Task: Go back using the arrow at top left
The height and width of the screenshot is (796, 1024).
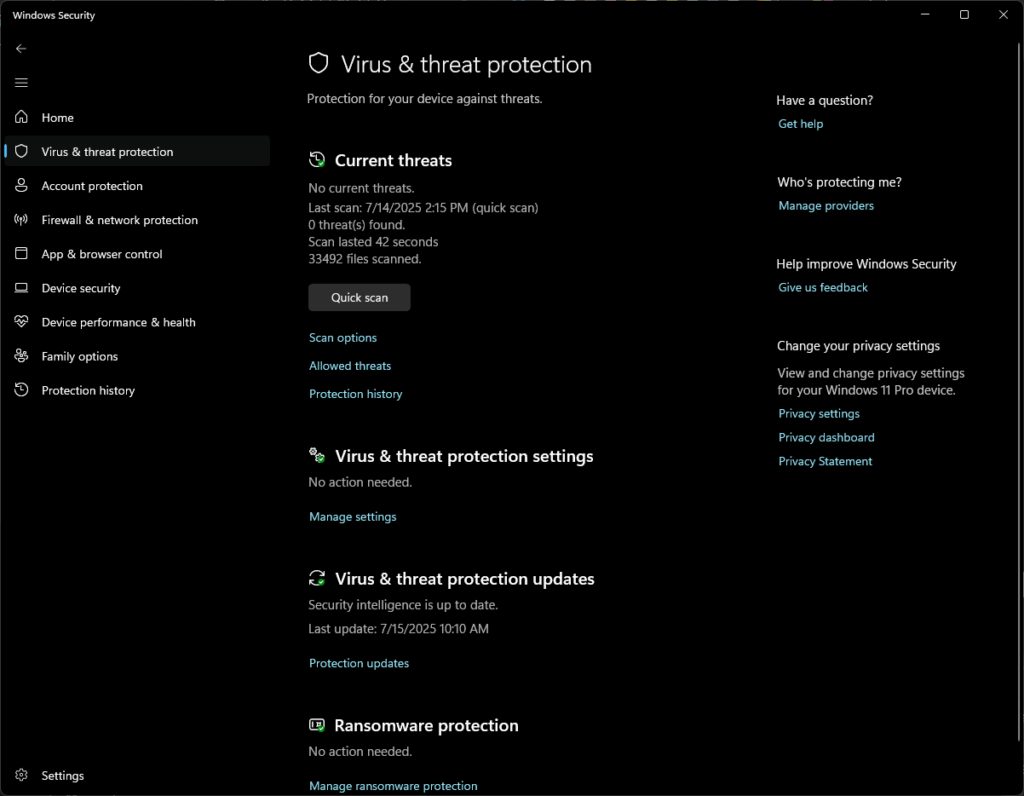Action: [21, 48]
